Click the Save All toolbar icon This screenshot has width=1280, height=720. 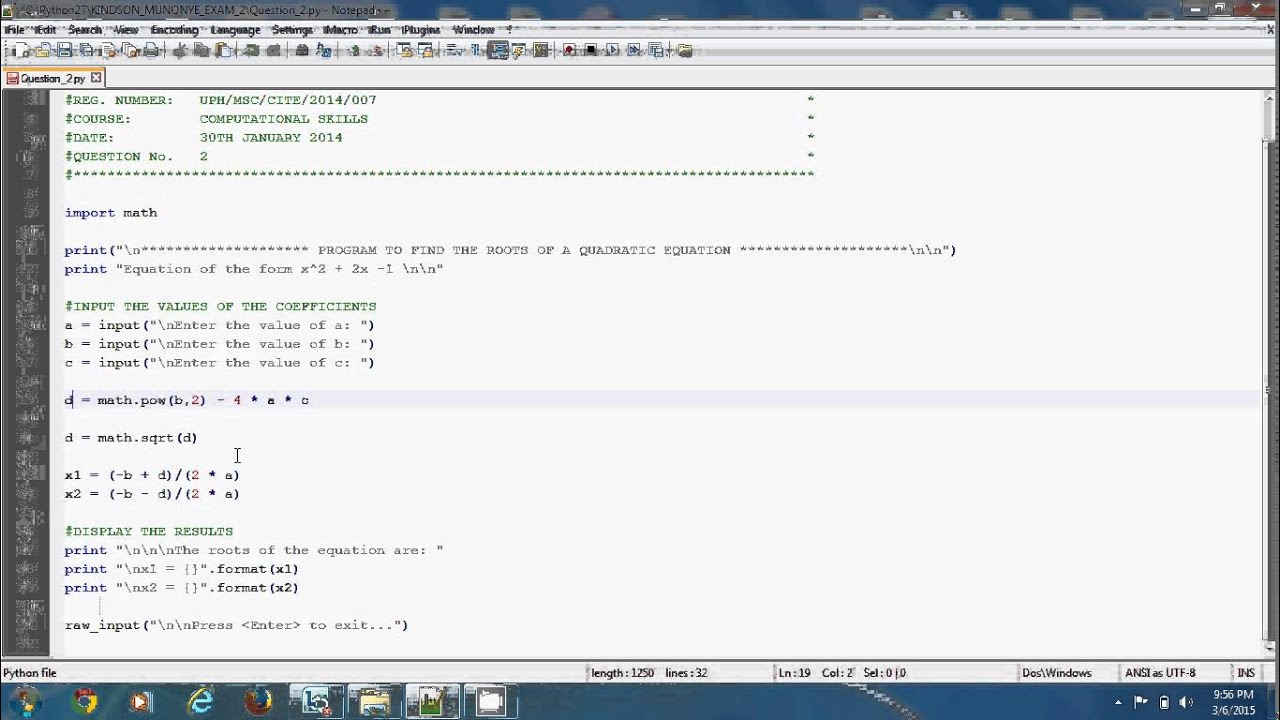point(86,50)
